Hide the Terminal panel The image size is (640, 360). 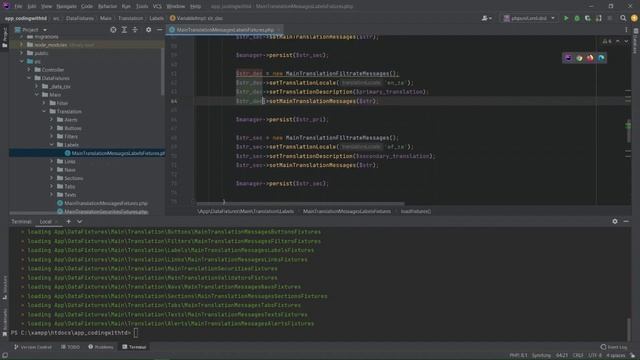tap(626, 221)
